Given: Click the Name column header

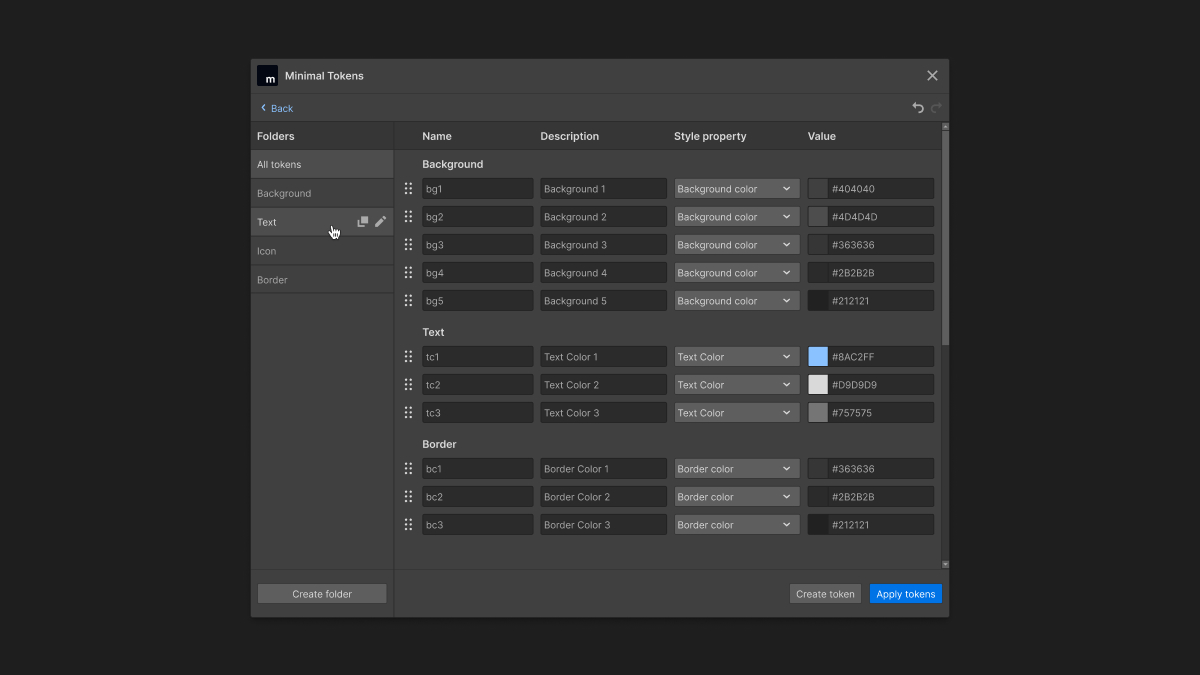Looking at the screenshot, I should click(x=437, y=136).
